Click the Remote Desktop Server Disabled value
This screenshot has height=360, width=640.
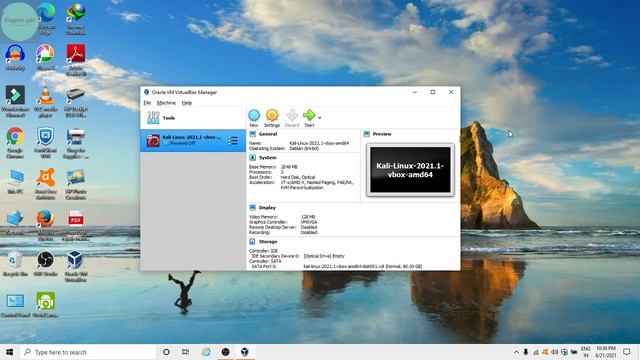pos(309,227)
